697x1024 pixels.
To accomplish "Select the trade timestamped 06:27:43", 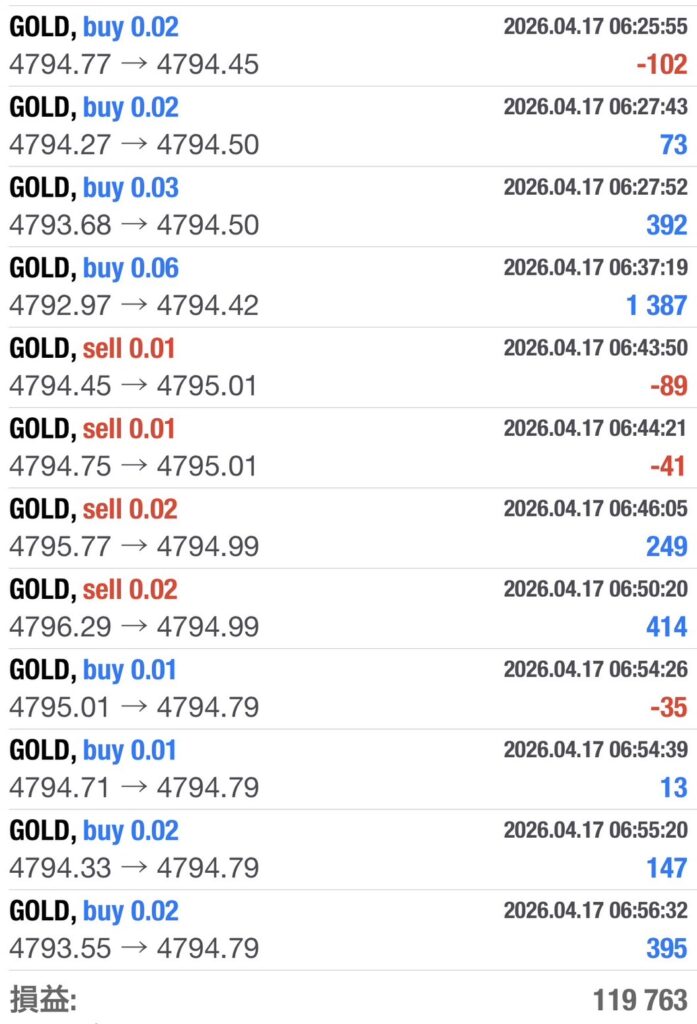I will 595,107.
